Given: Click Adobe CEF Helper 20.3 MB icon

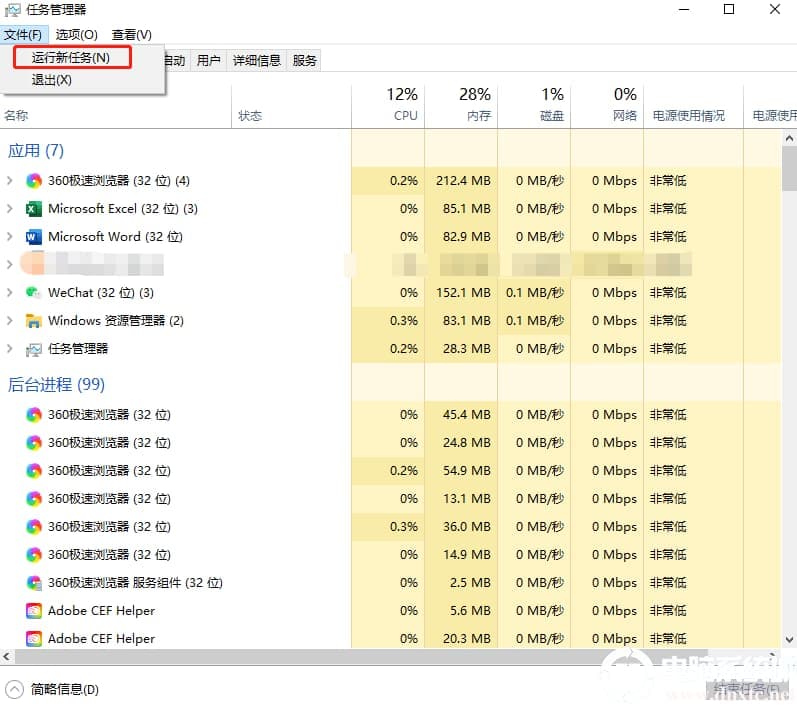Looking at the screenshot, I should (34, 638).
